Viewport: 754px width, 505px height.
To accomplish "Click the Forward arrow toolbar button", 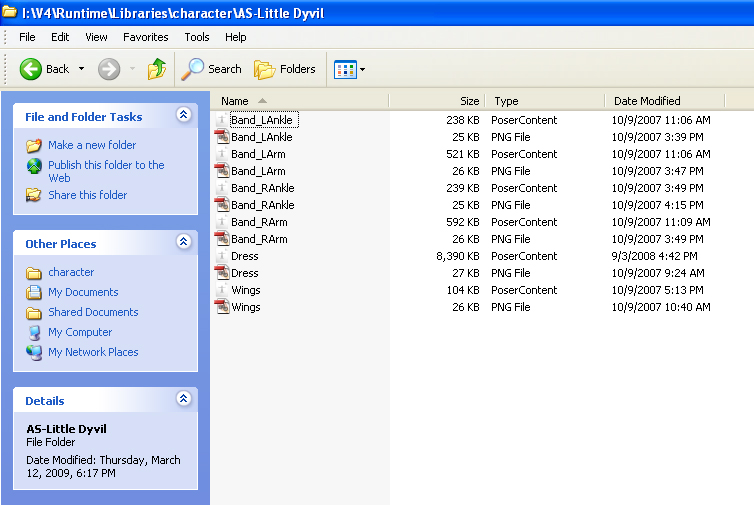I will coord(109,69).
